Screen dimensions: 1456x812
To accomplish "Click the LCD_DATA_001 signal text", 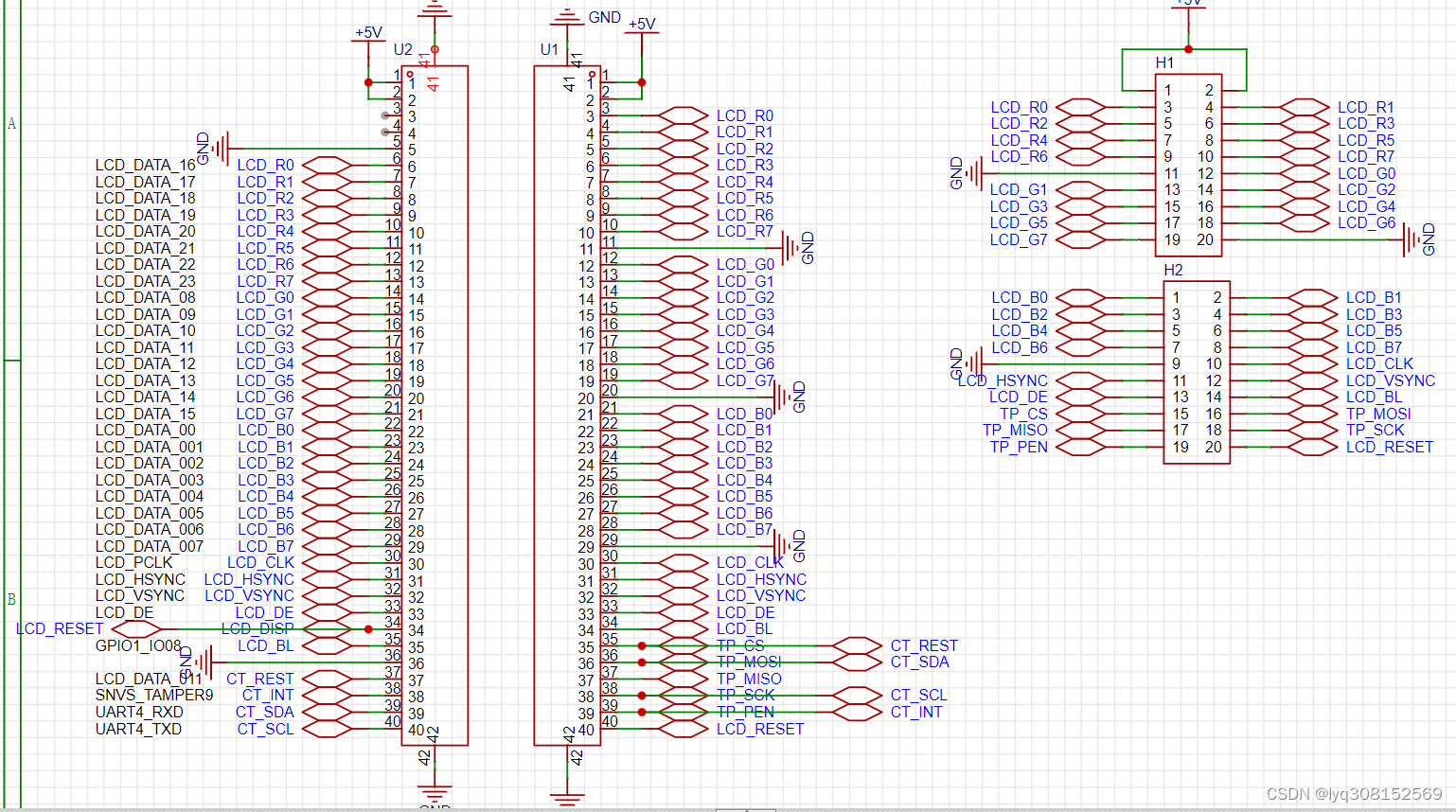I will click(x=150, y=447).
